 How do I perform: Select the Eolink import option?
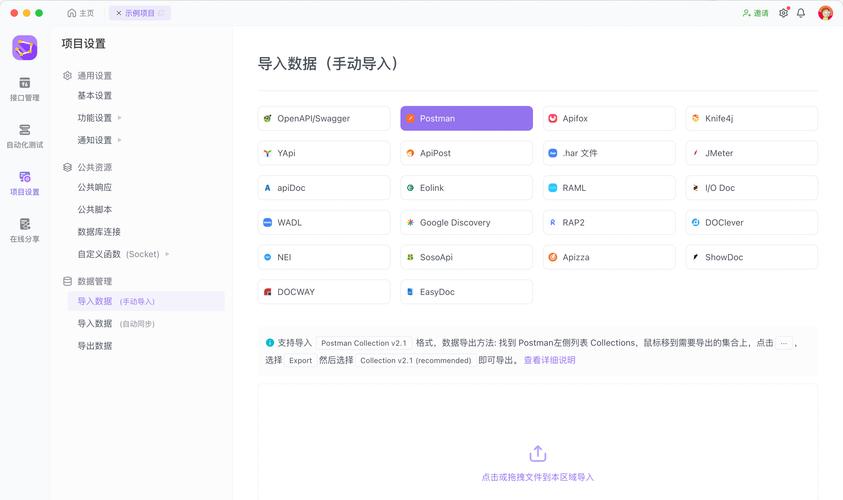tap(467, 188)
